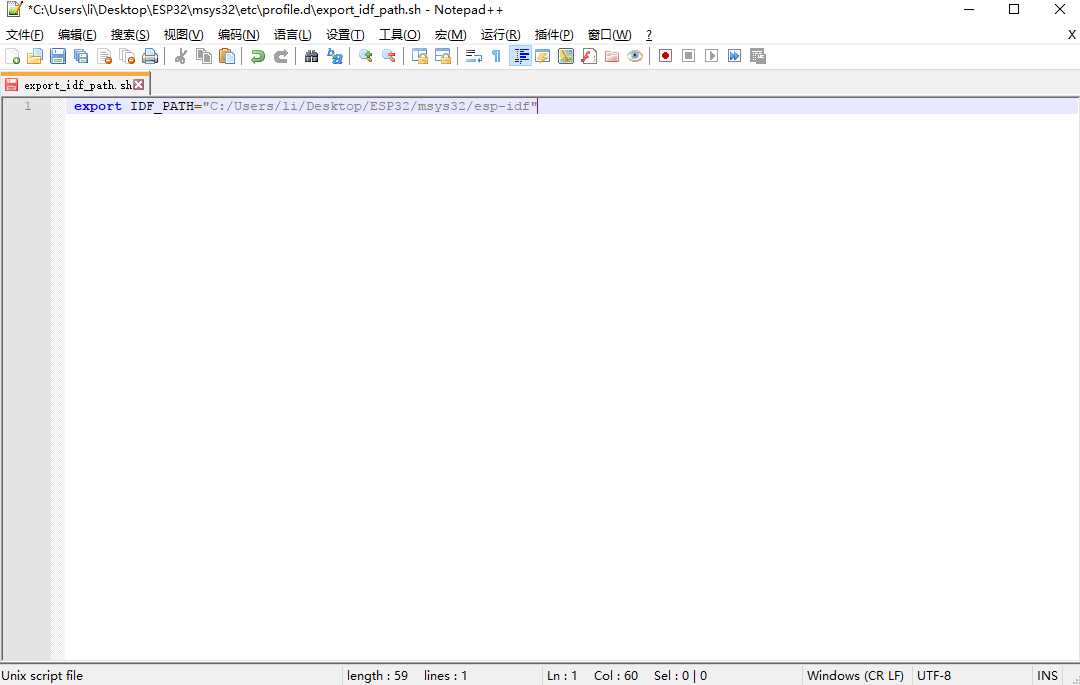This screenshot has width=1080, height=685.
Task: Click the Paste clipboard icon
Action: 227,56
